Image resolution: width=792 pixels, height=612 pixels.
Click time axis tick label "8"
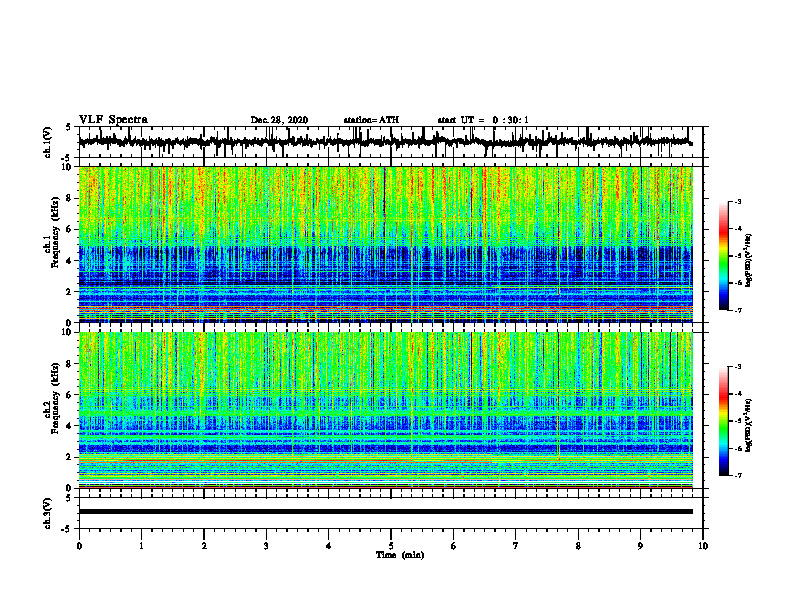pyautogui.click(x=578, y=546)
